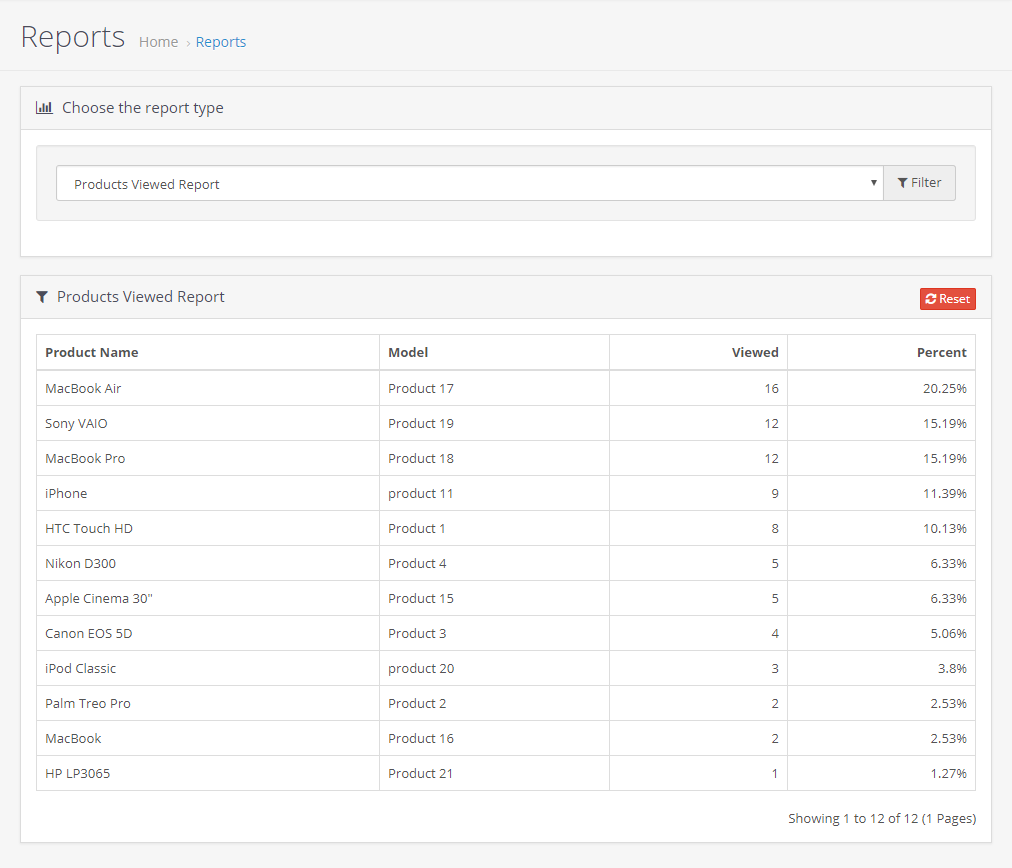Viewport: 1012px width, 868px height.
Task: Click the viewed count 16 for MacBook Air
Action: (x=772, y=389)
